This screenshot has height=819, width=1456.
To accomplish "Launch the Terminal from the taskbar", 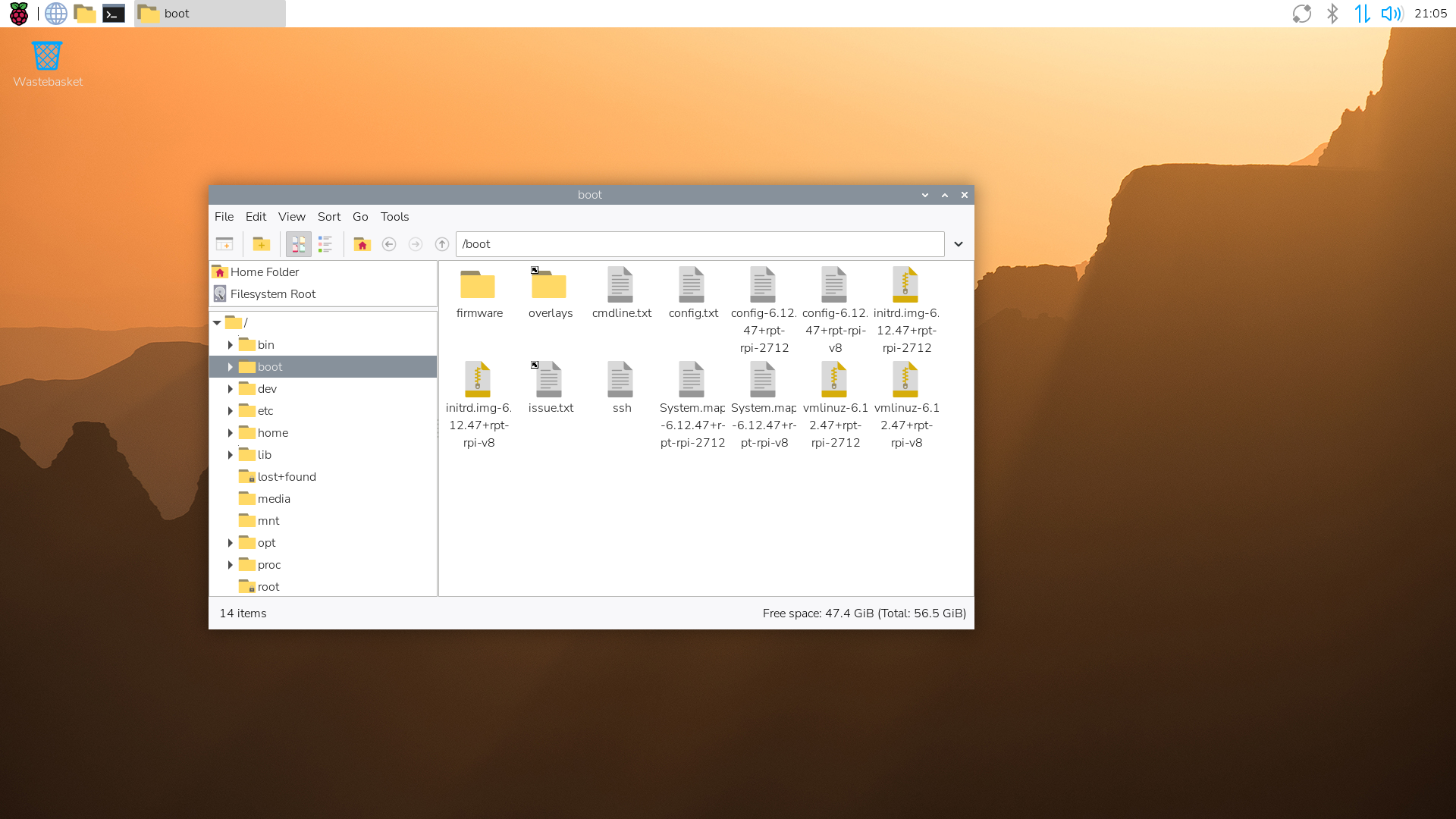I will [x=114, y=14].
